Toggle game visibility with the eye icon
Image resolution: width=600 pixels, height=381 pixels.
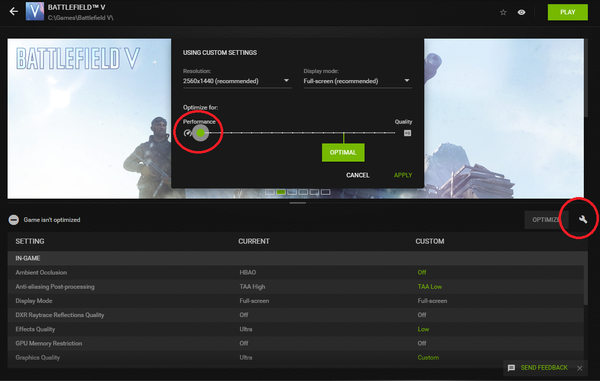tap(521, 12)
